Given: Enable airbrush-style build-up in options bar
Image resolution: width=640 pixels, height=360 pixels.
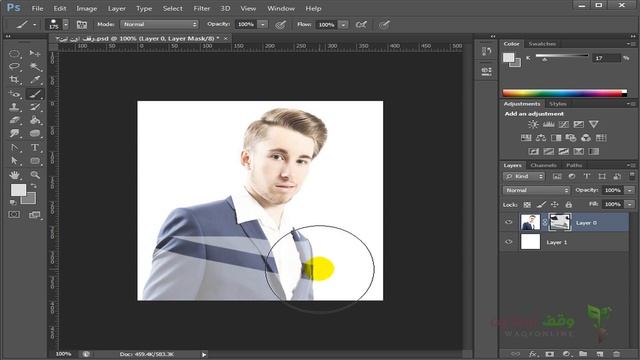Looking at the screenshot, I should coord(361,24).
